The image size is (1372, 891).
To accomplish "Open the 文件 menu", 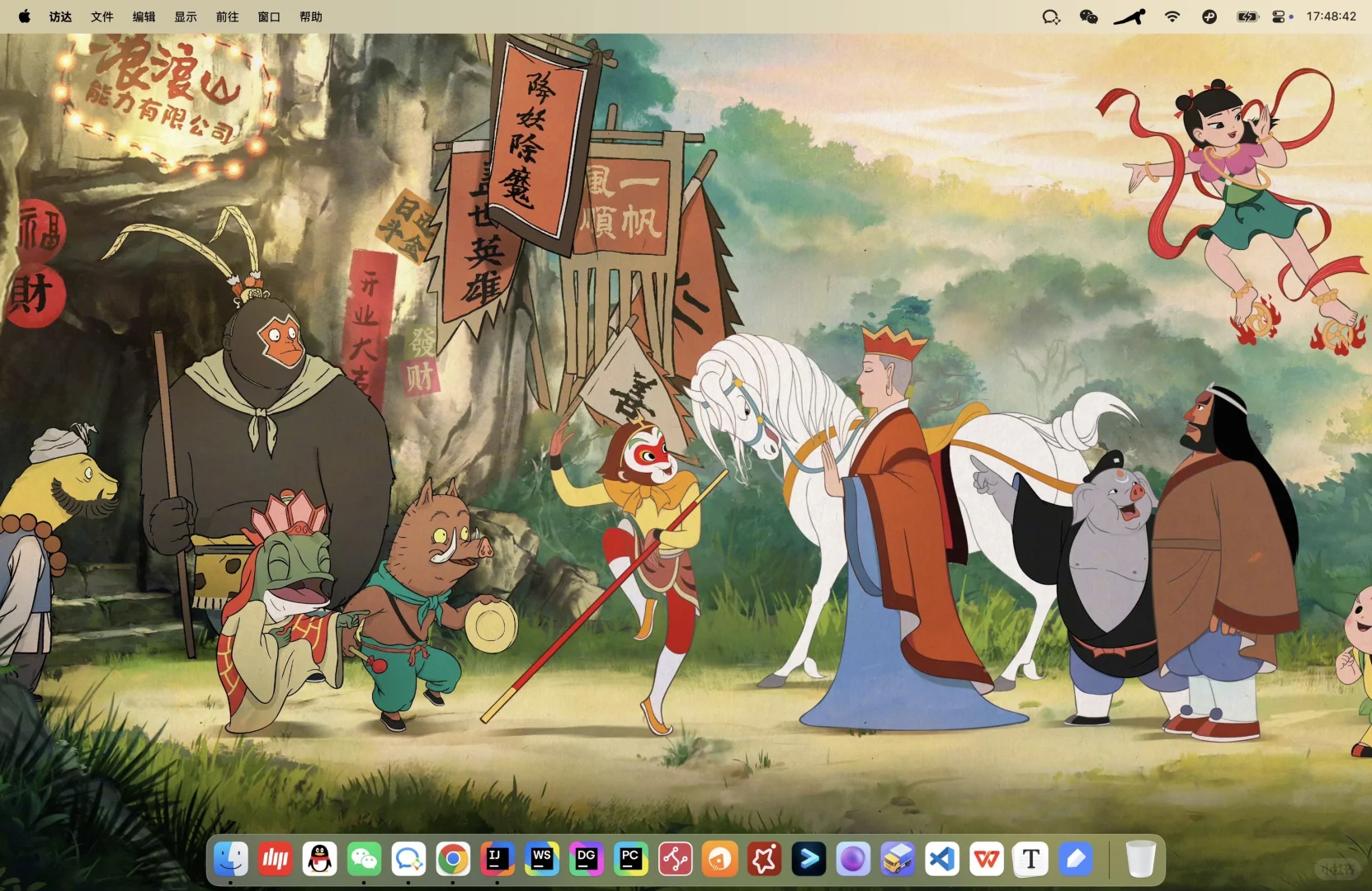I will pos(102,16).
